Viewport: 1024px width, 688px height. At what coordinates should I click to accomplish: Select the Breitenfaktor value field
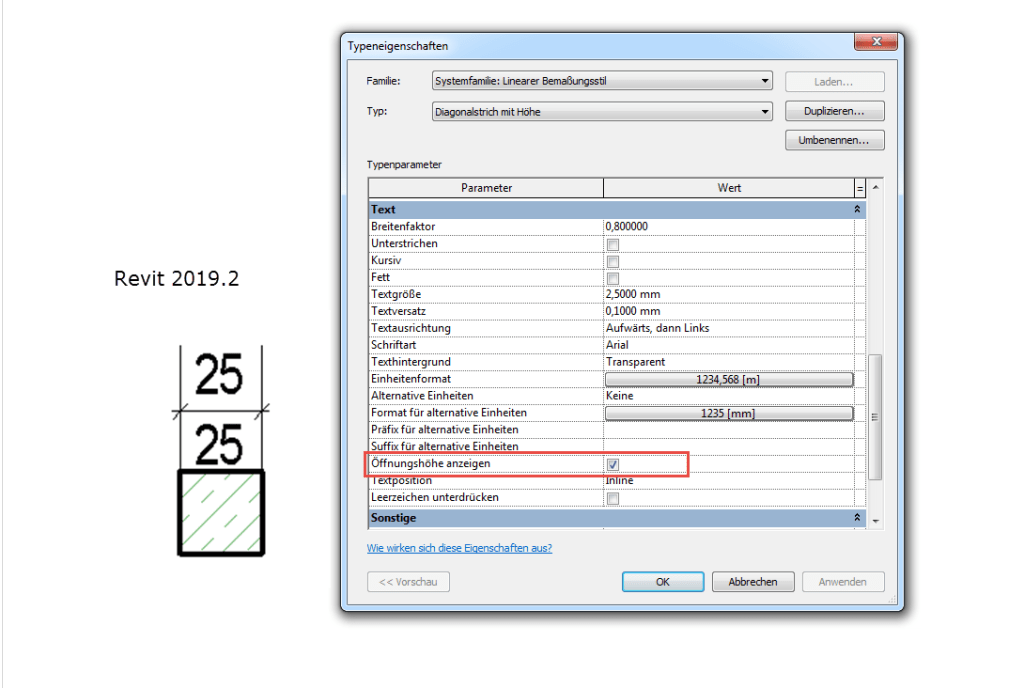click(728, 227)
